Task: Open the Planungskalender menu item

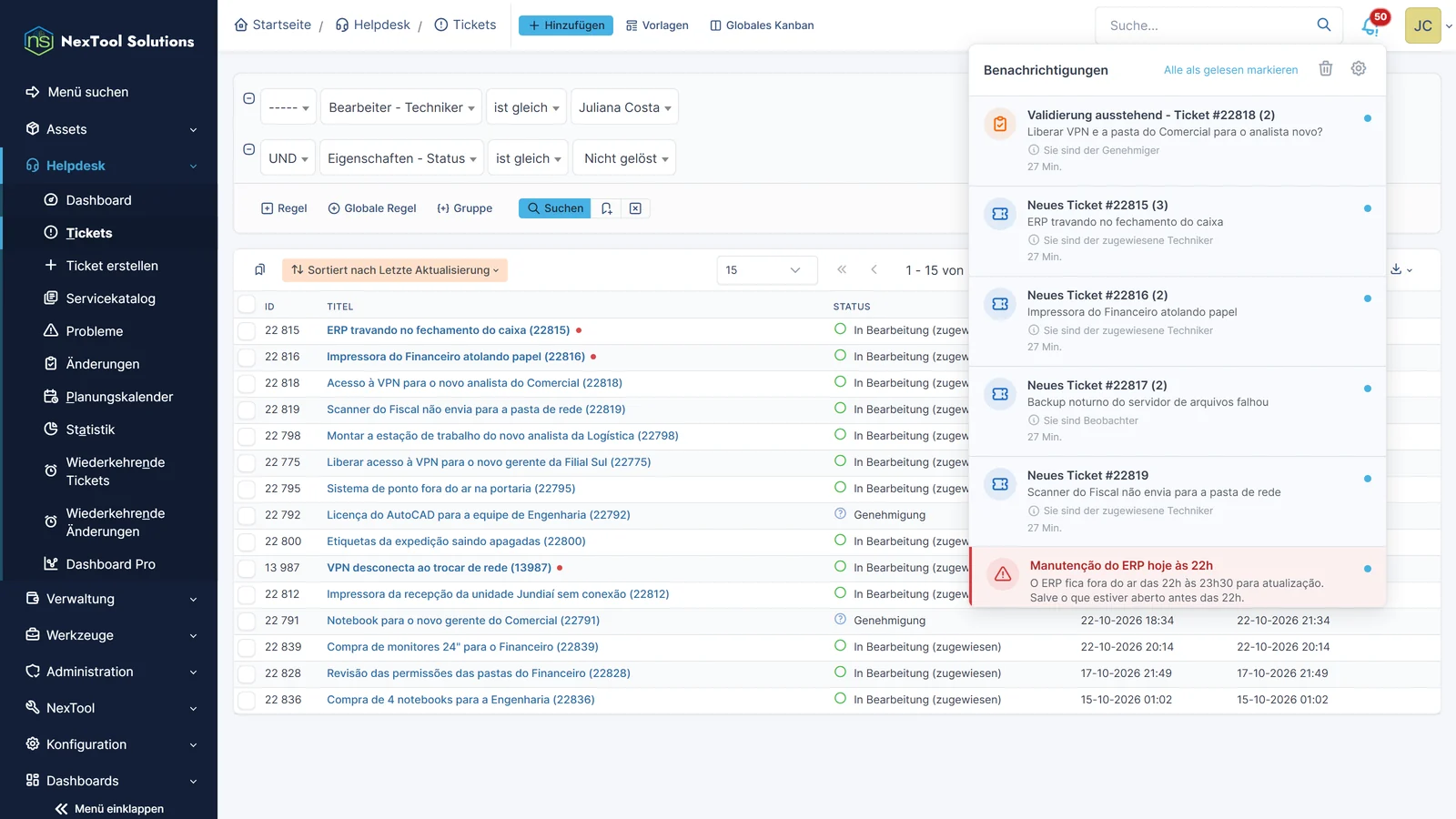Action: click(x=119, y=397)
